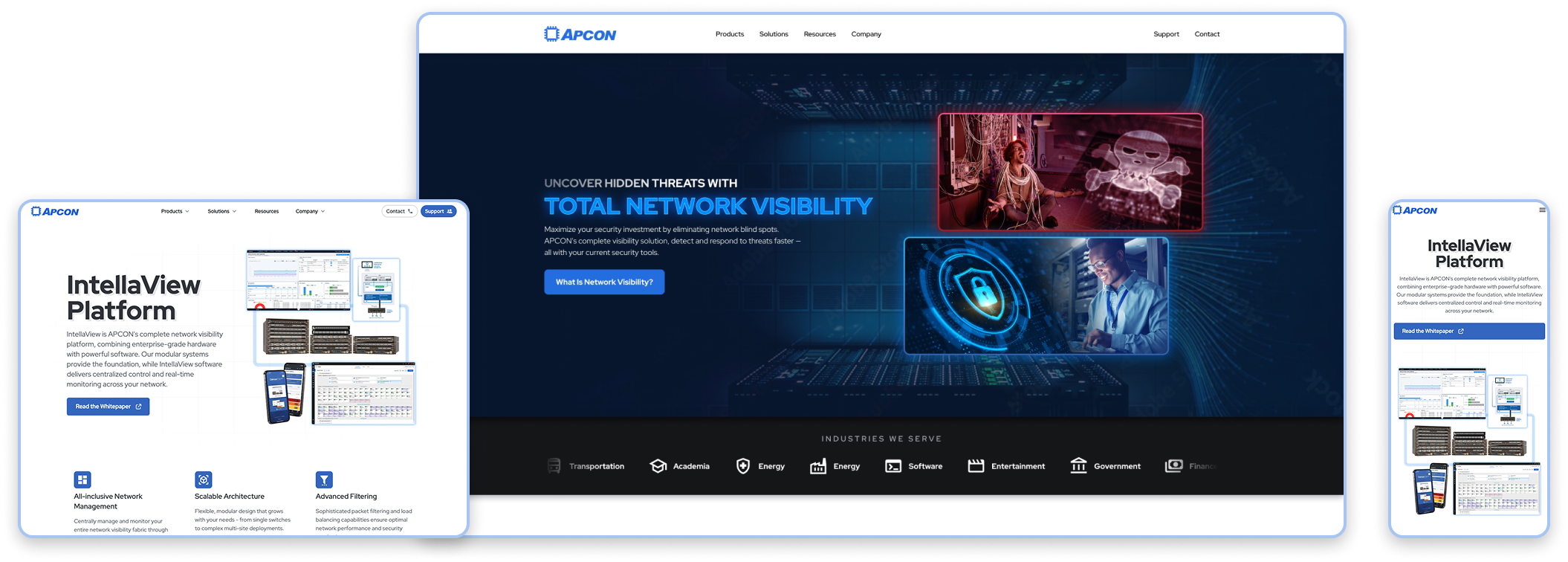Image resolution: width=1568 pixels, height=562 pixels.
Task: Select the INDUSTRIES WE SERVE heading
Action: point(881,439)
